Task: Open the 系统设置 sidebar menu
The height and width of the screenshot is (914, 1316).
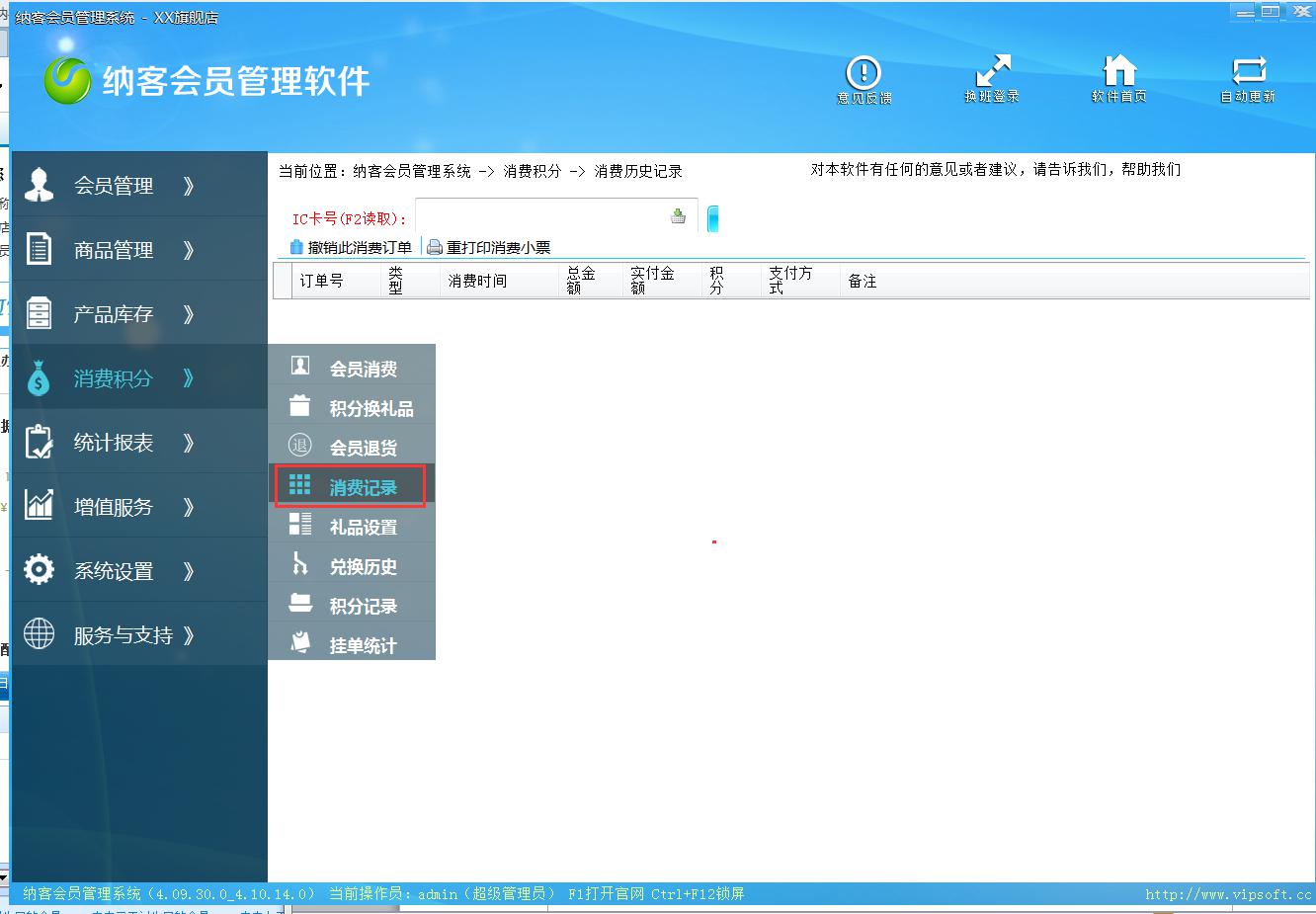Action: click(x=114, y=571)
